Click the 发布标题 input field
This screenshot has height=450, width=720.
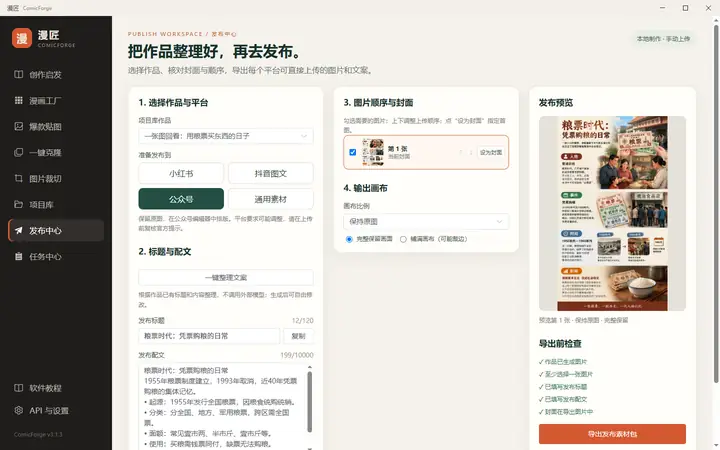[x=209, y=336]
